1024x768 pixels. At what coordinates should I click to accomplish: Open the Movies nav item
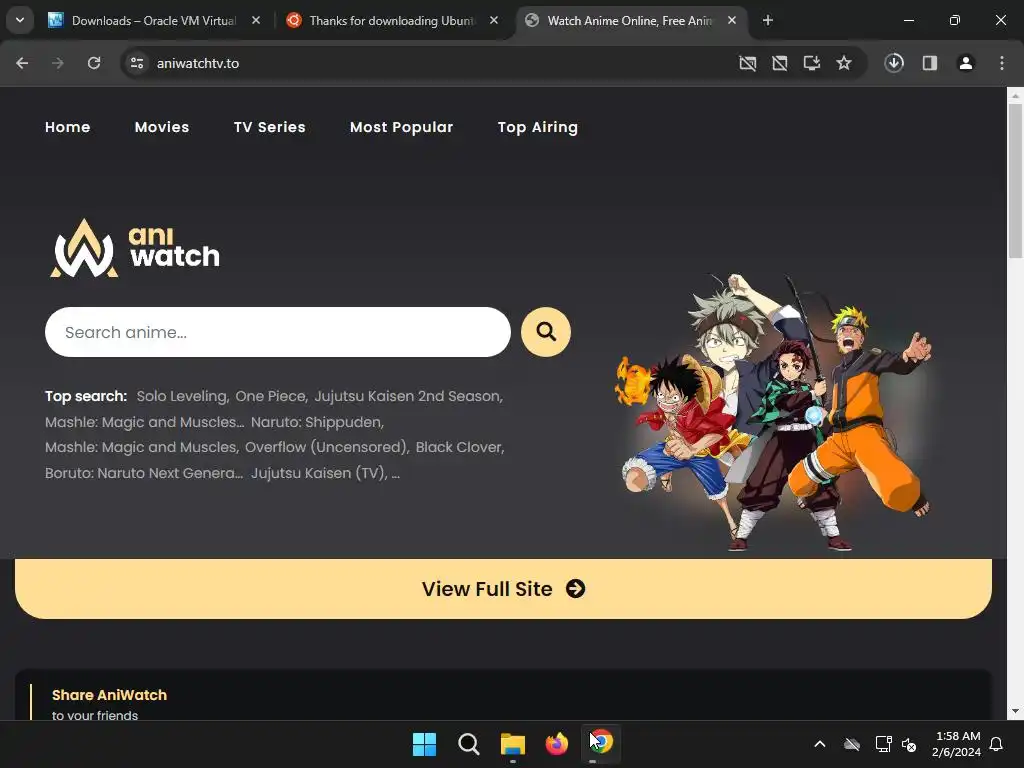coord(162,127)
